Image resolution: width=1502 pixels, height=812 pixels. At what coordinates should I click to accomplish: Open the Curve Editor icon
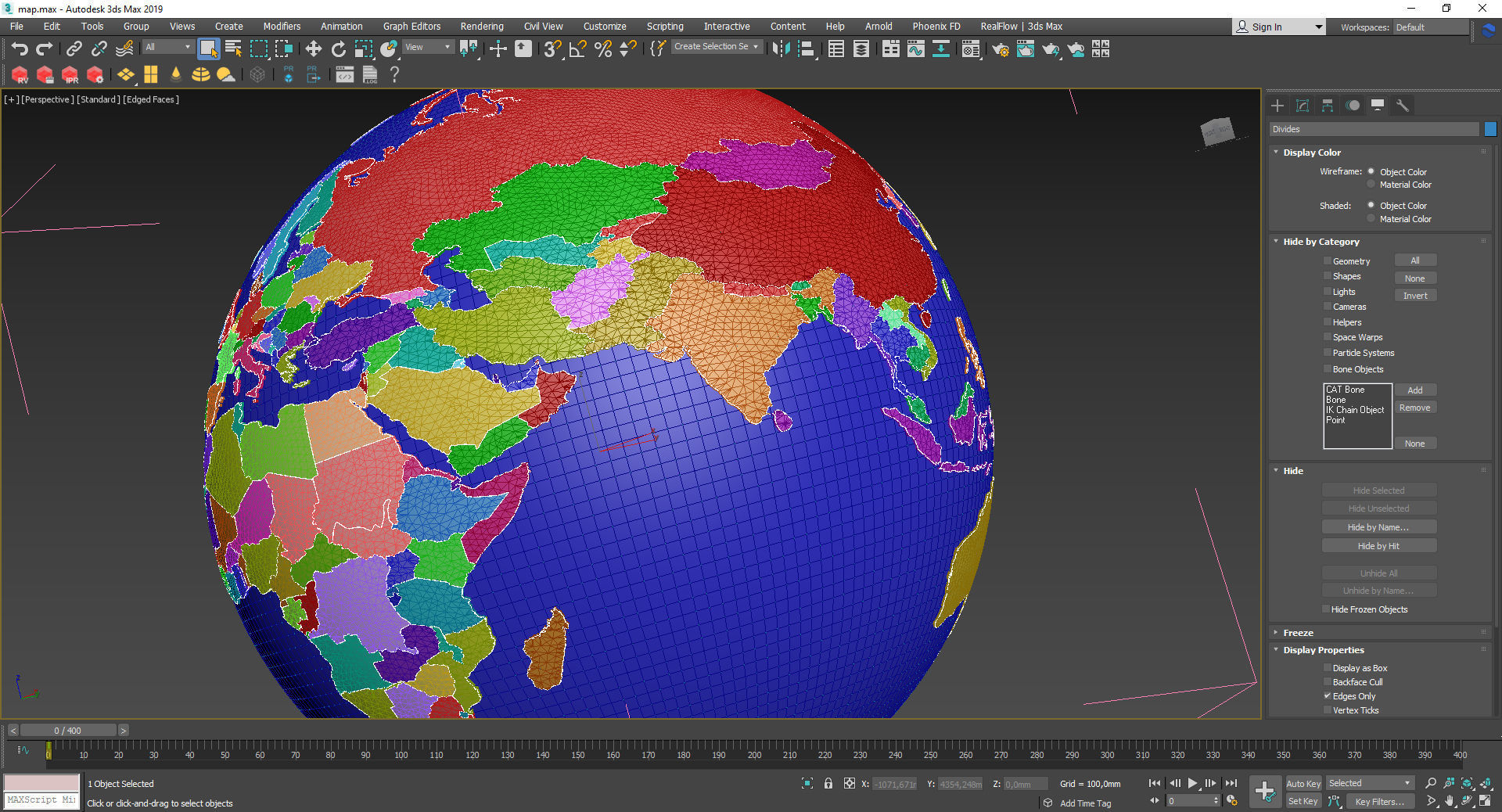point(916,49)
